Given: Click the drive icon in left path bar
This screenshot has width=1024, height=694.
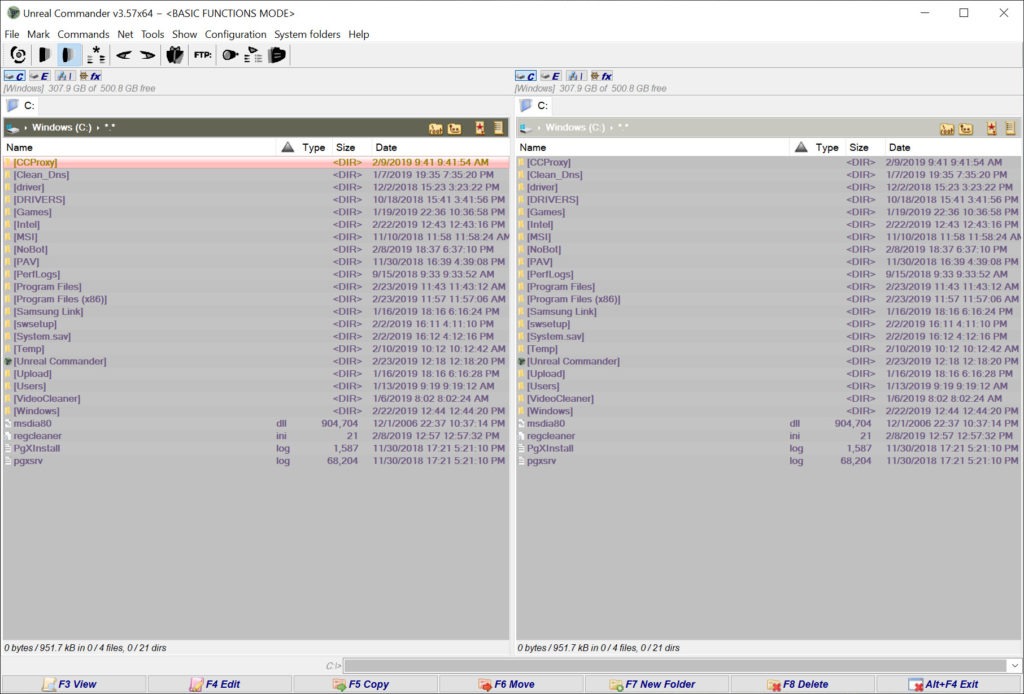Looking at the screenshot, I should (12, 128).
